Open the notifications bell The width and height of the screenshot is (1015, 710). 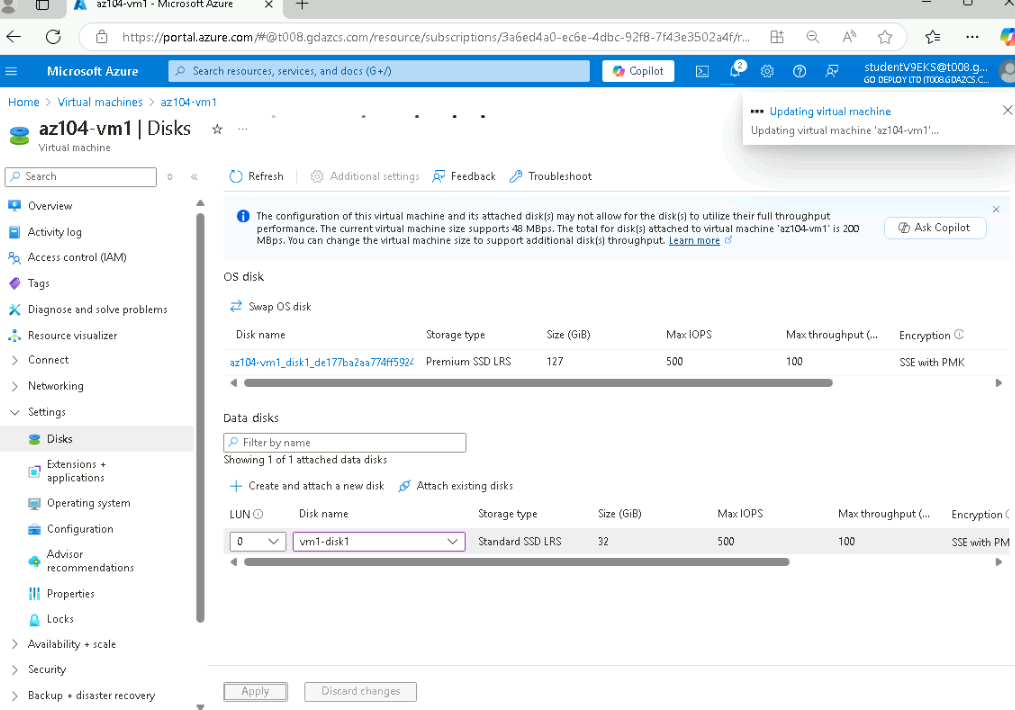click(x=735, y=71)
